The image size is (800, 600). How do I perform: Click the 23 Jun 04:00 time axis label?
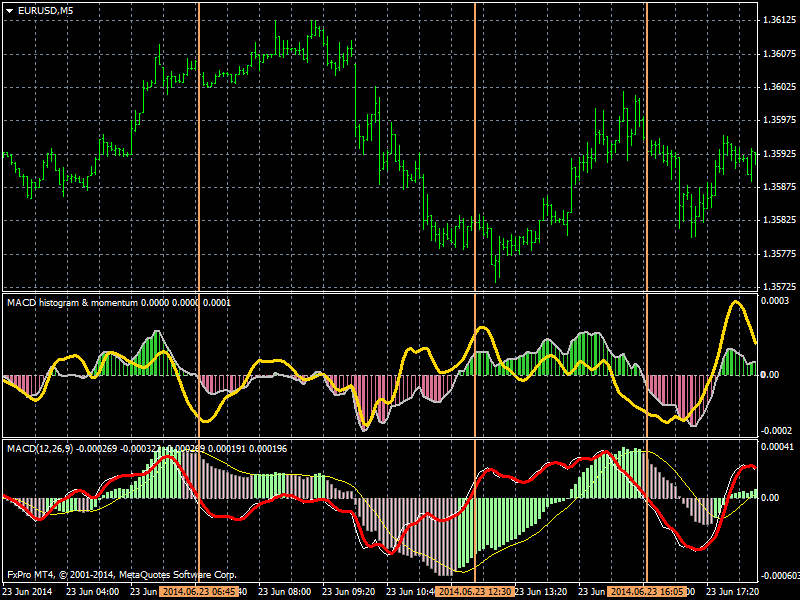(92, 592)
